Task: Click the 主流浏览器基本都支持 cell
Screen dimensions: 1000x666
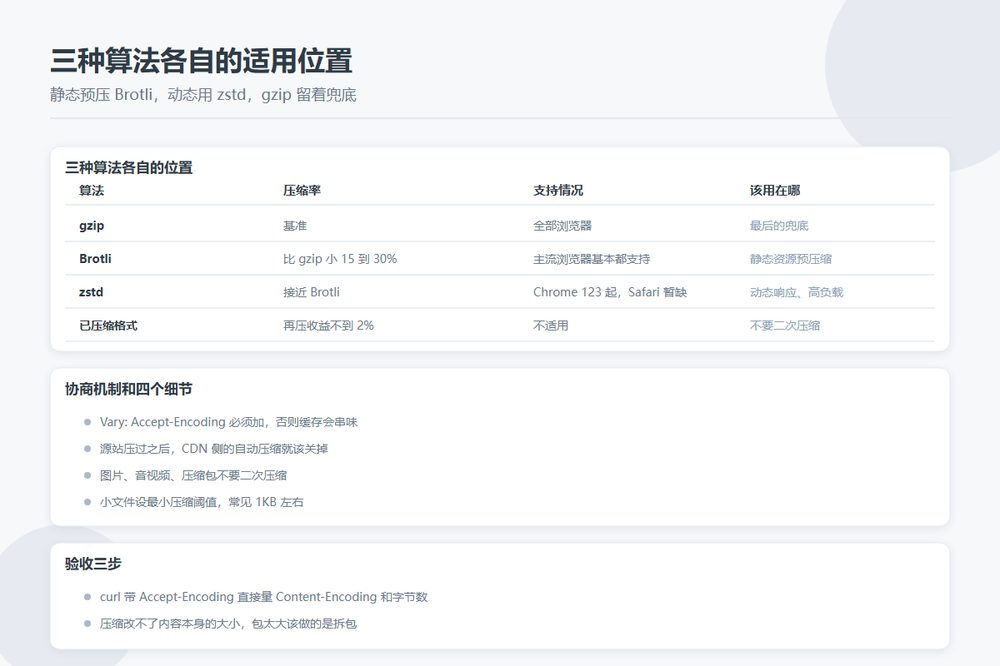Action: click(591, 258)
